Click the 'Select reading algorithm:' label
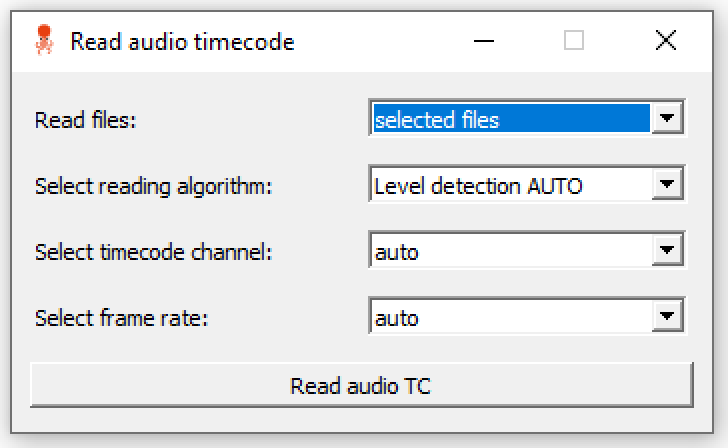Image resolution: width=728 pixels, height=448 pixels. point(153,186)
